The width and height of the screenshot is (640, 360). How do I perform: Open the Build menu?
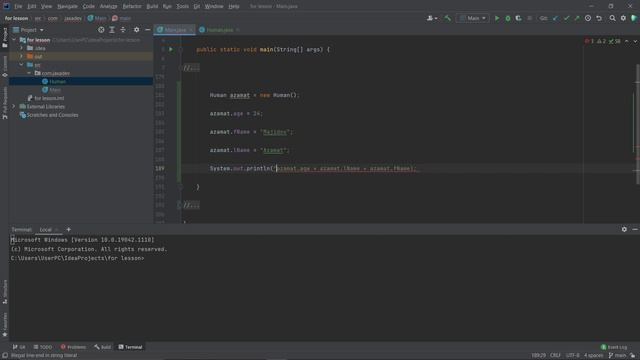152,7
